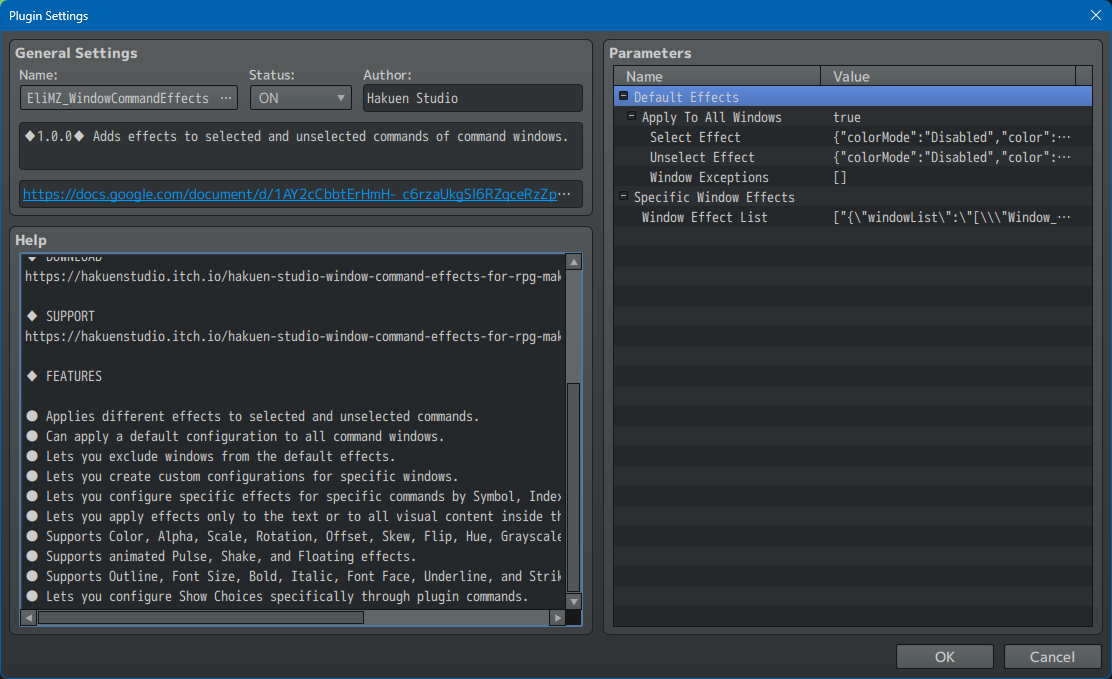Click the download itch.io URL in Help
The width and height of the screenshot is (1112, 679).
pyautogui.click(x=293, y=276)
